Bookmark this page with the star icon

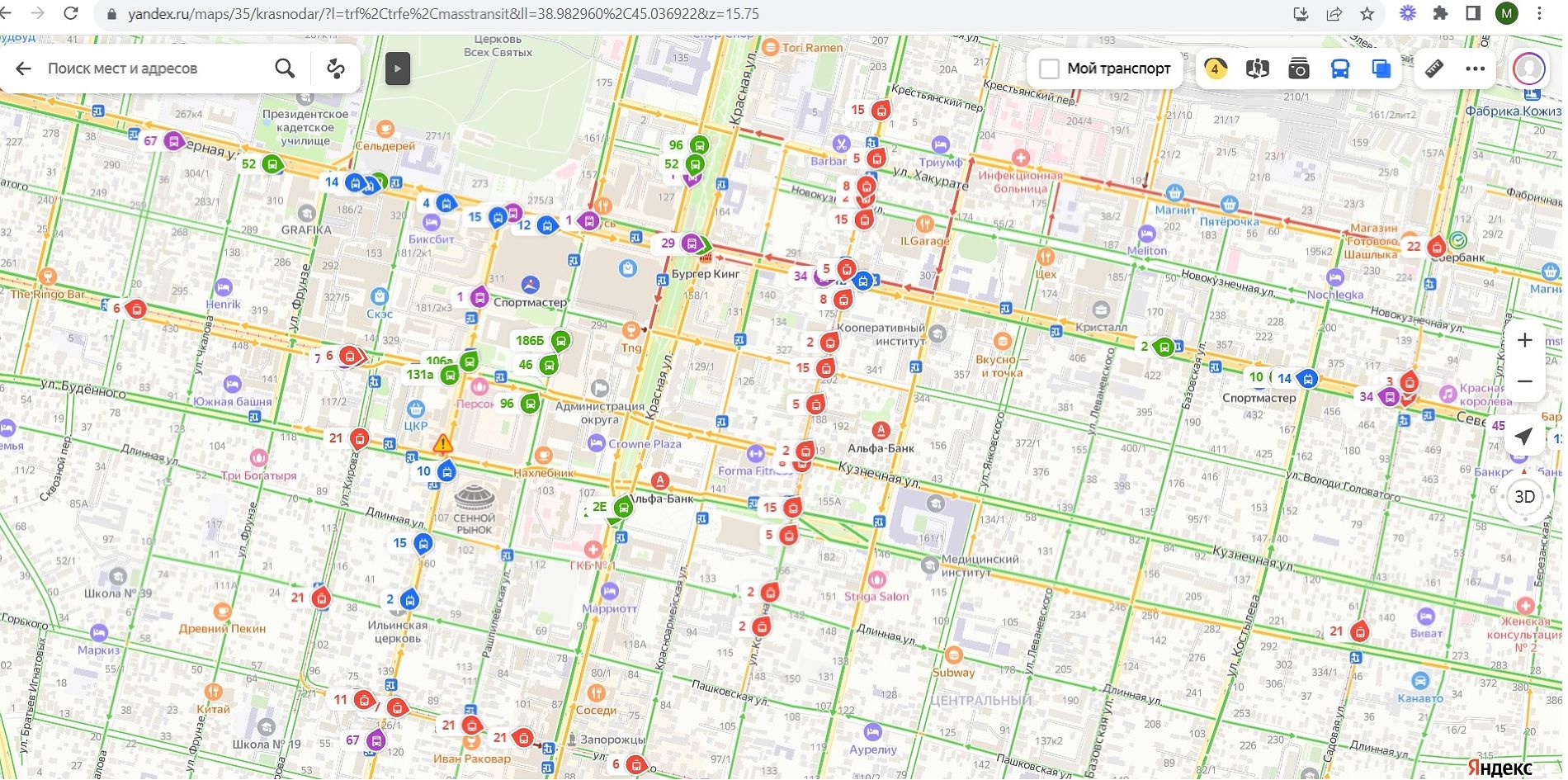tap(1367, 14)
